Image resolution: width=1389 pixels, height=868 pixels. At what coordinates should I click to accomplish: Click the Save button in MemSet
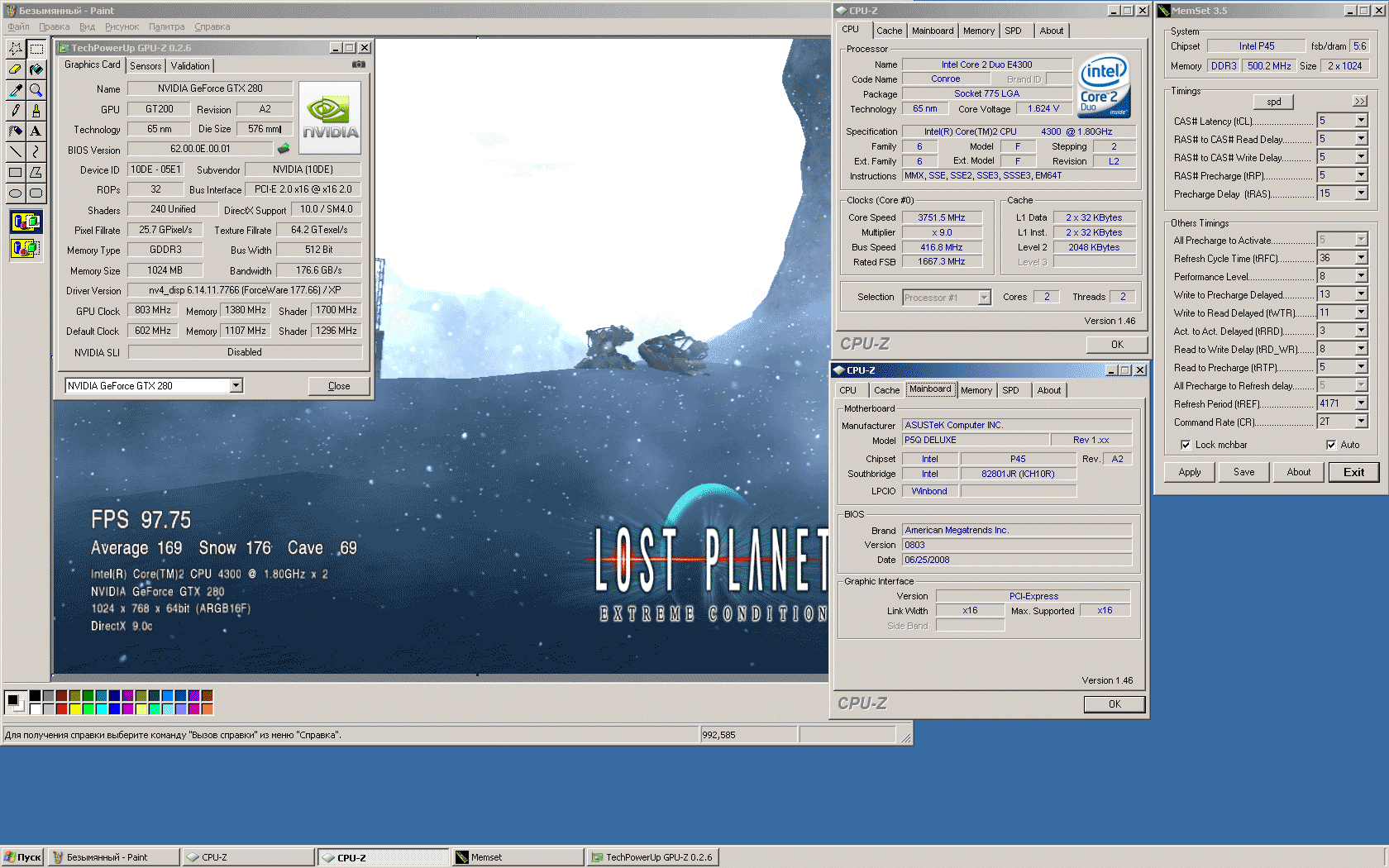click(x=1244, y=472)
